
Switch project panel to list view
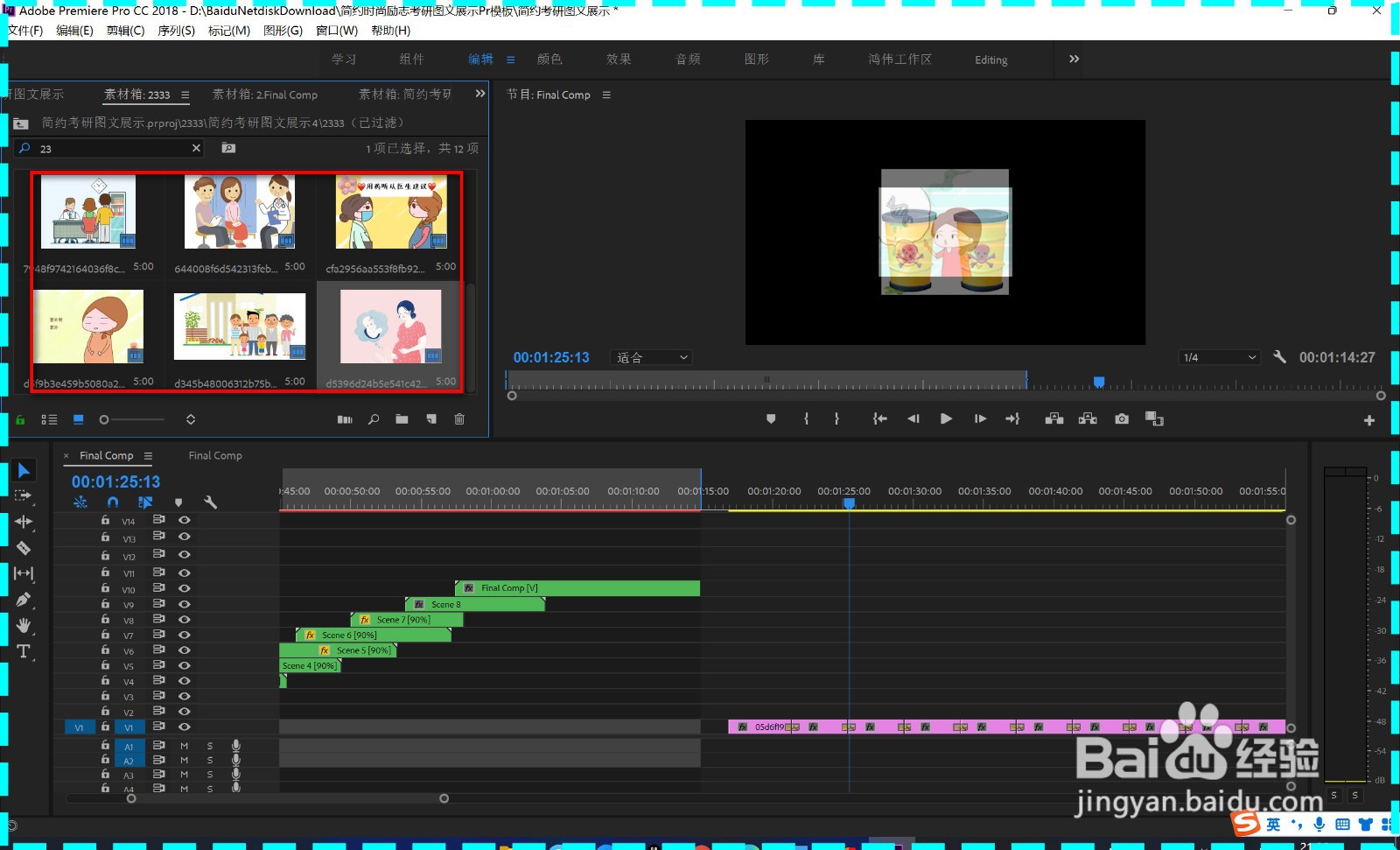click(50, 420)
